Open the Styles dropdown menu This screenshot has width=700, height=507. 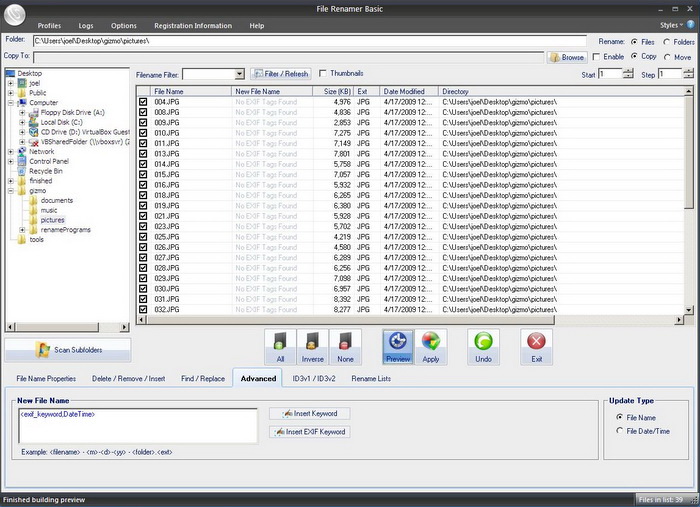(672, 25)
